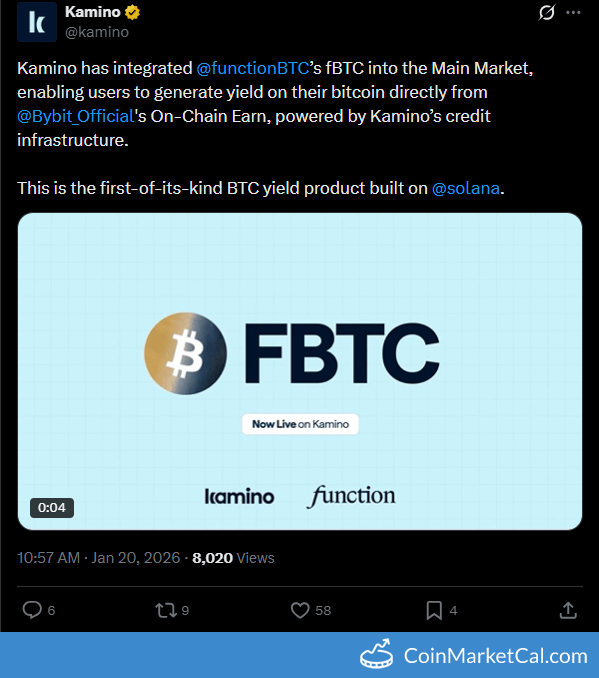Open the @Bybit_Official mention link

(76, 116)
